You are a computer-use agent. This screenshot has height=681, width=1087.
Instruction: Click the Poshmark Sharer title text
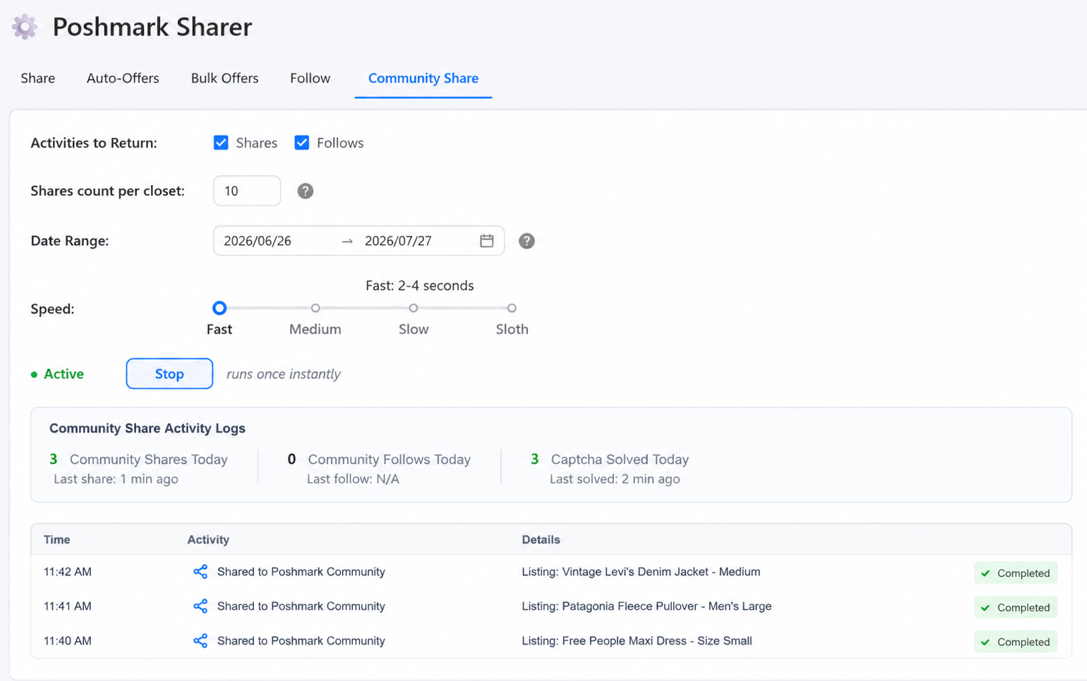[153, 27]
